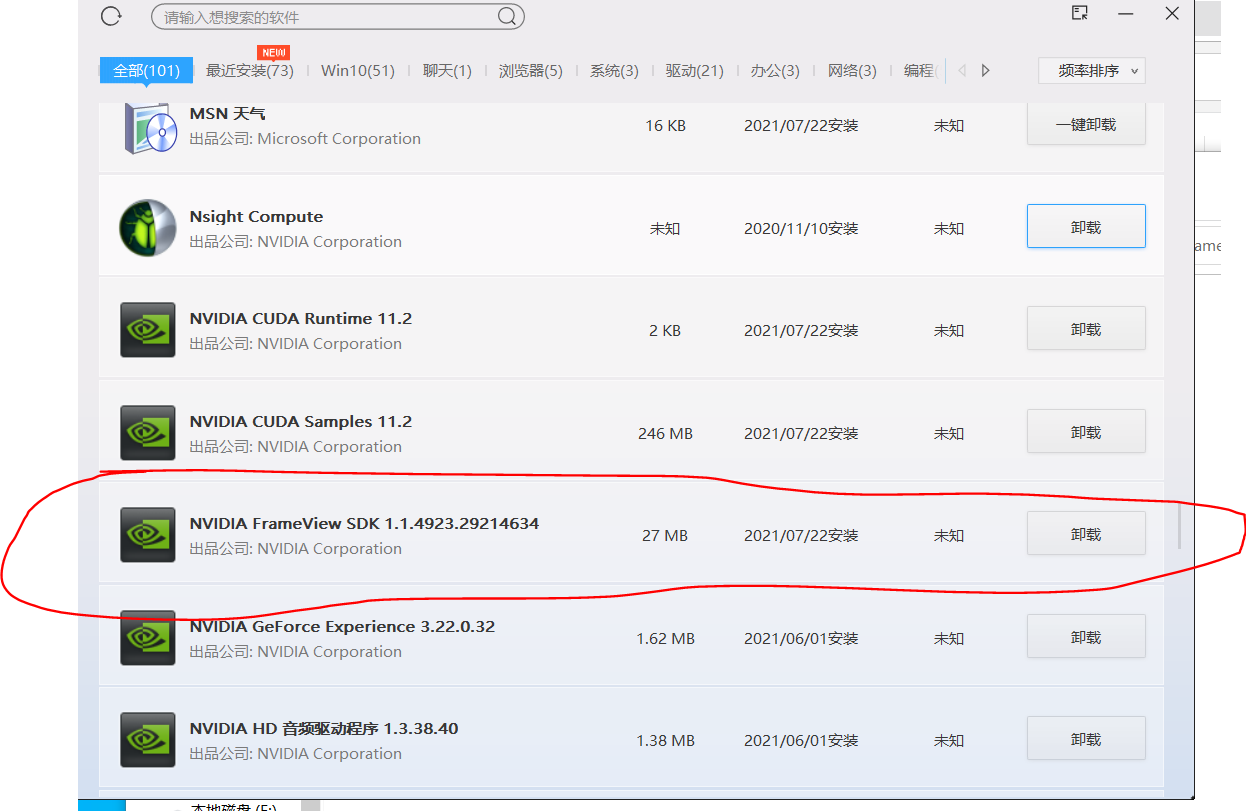Open the 网络(3) category tab

coord(852,71)
